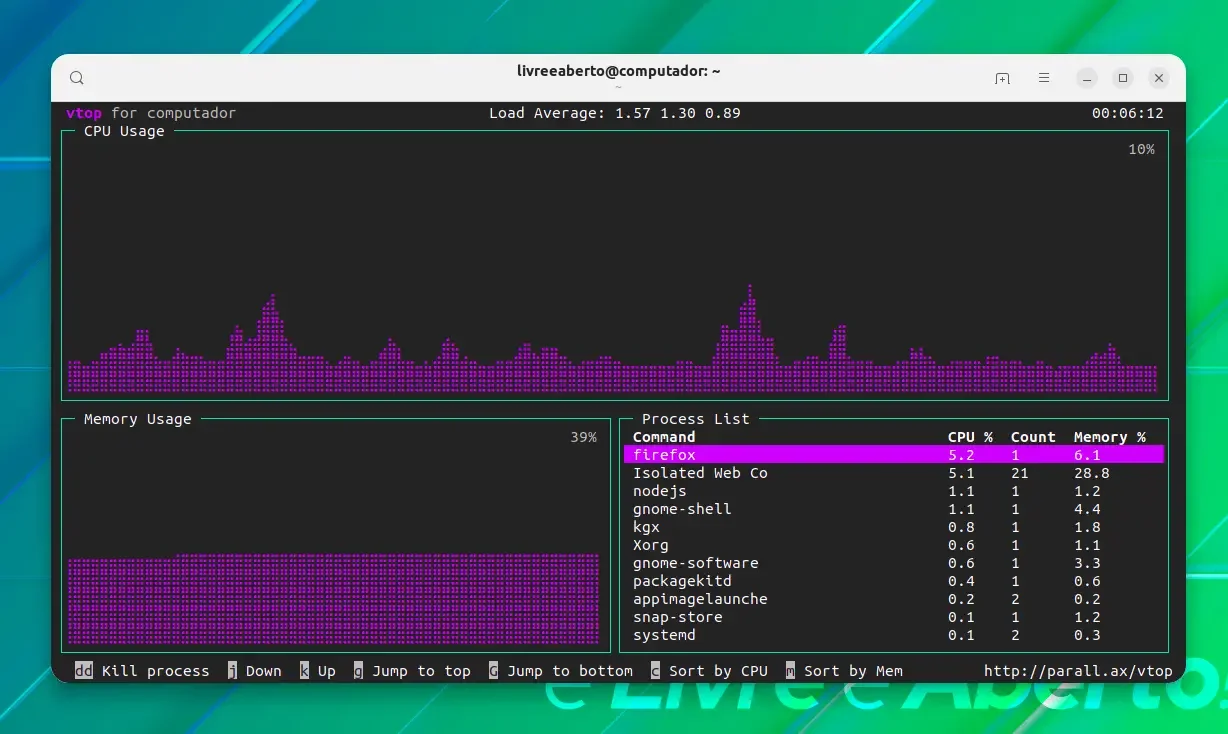Select the appimagelaunche process row
Screen dimensions: 1228x734
click(894, 599)
